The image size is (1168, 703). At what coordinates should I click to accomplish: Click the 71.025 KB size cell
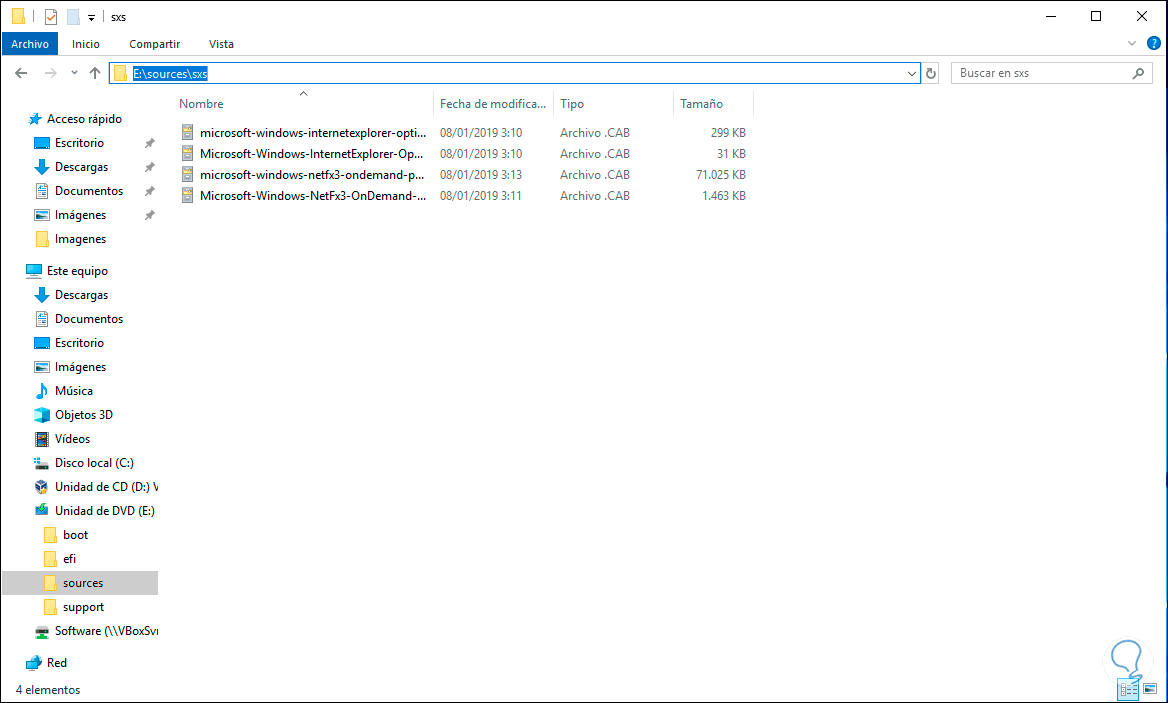720,175
